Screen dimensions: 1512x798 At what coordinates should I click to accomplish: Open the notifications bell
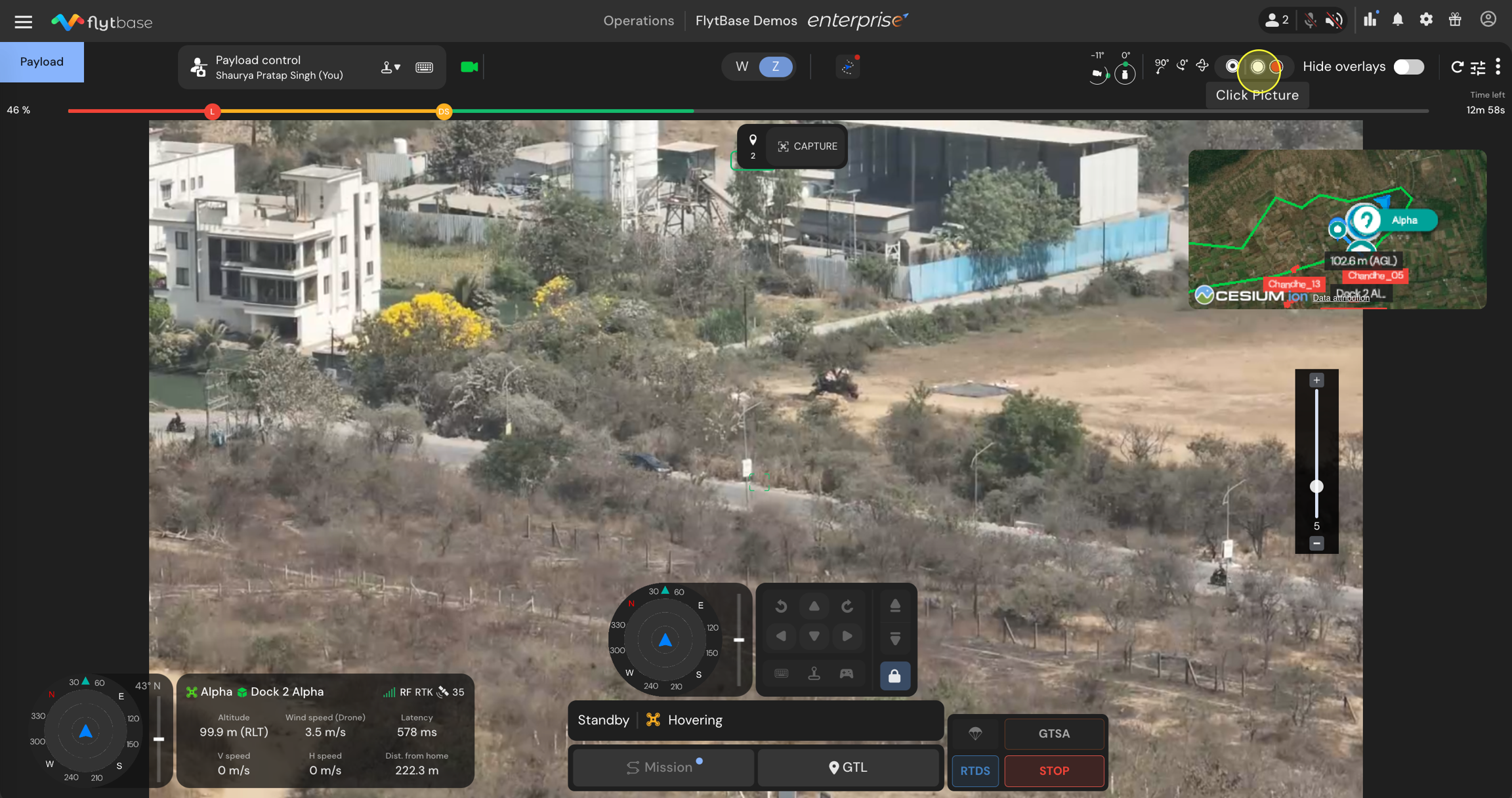point(1398,20)
